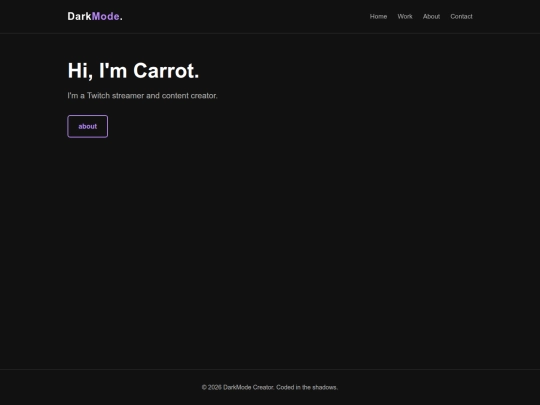Select the About link in the top nav
This screenshot has width=540, height=405.
(431, 17)
